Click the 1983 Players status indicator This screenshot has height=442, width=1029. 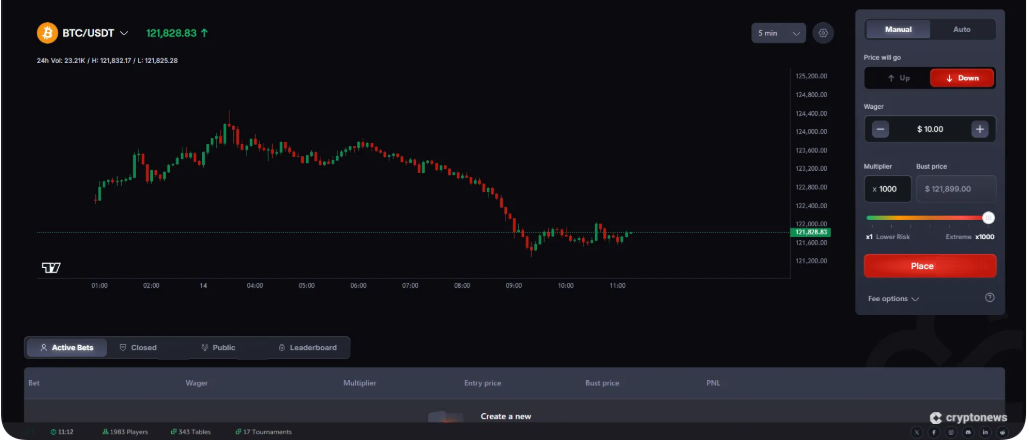125,432
